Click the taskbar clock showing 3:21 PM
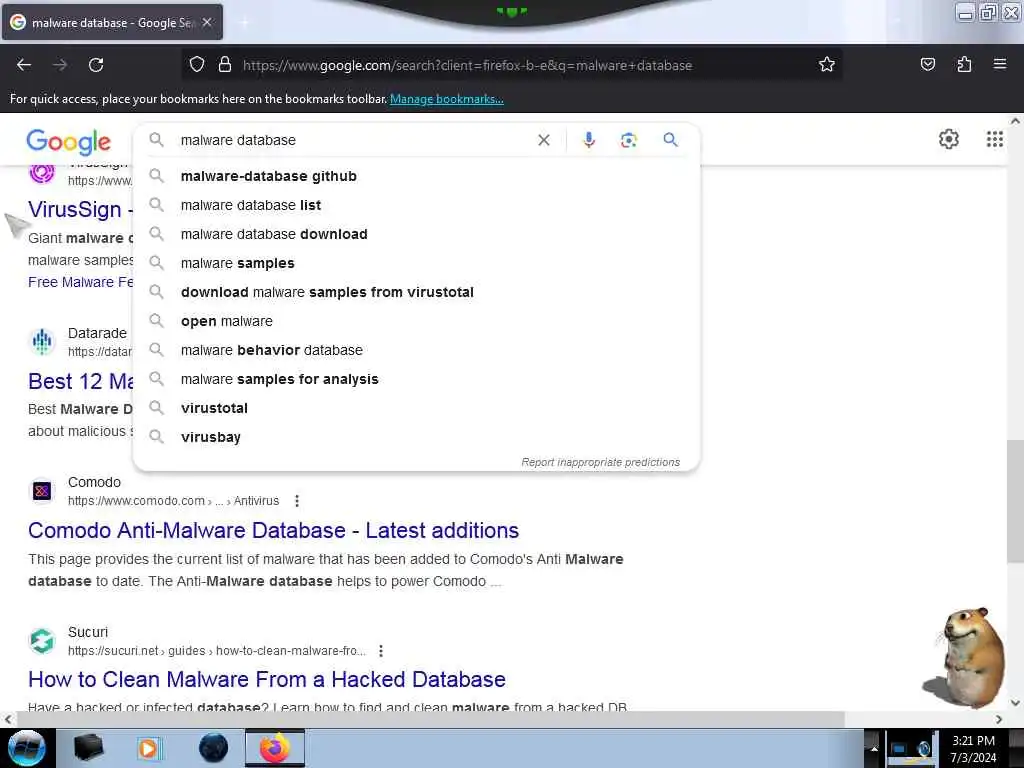Screen dimensions: 1024x768 coord(973,748)
